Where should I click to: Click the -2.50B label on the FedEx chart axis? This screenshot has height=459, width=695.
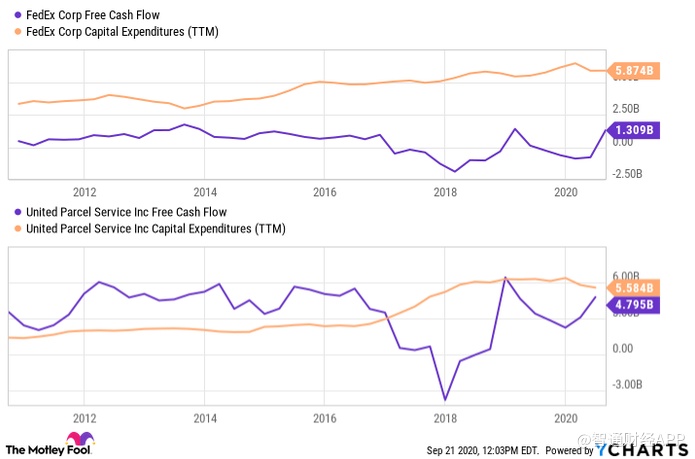[x=628, y=174]
